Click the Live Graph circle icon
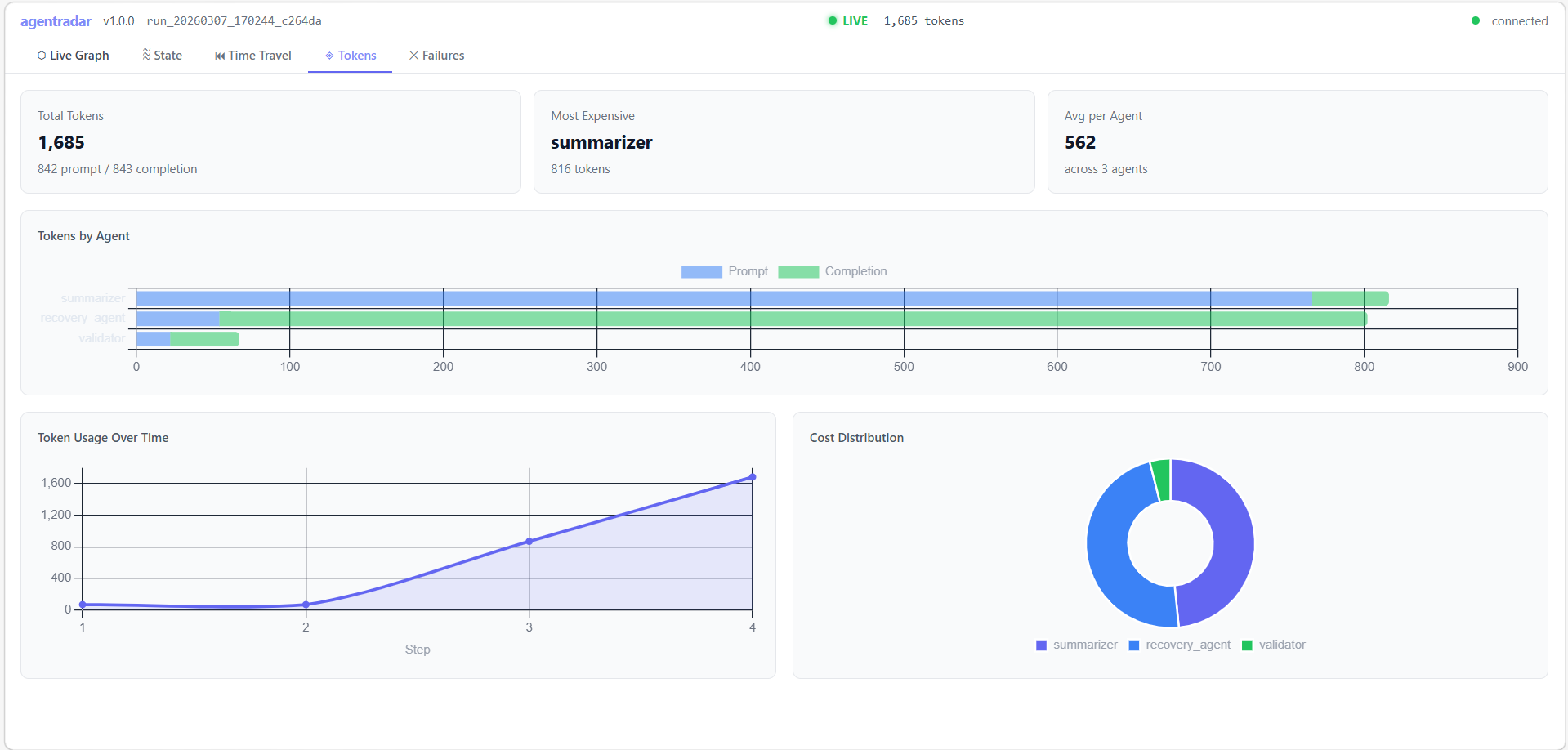The image size is (1568, 750). click(42, 56)
